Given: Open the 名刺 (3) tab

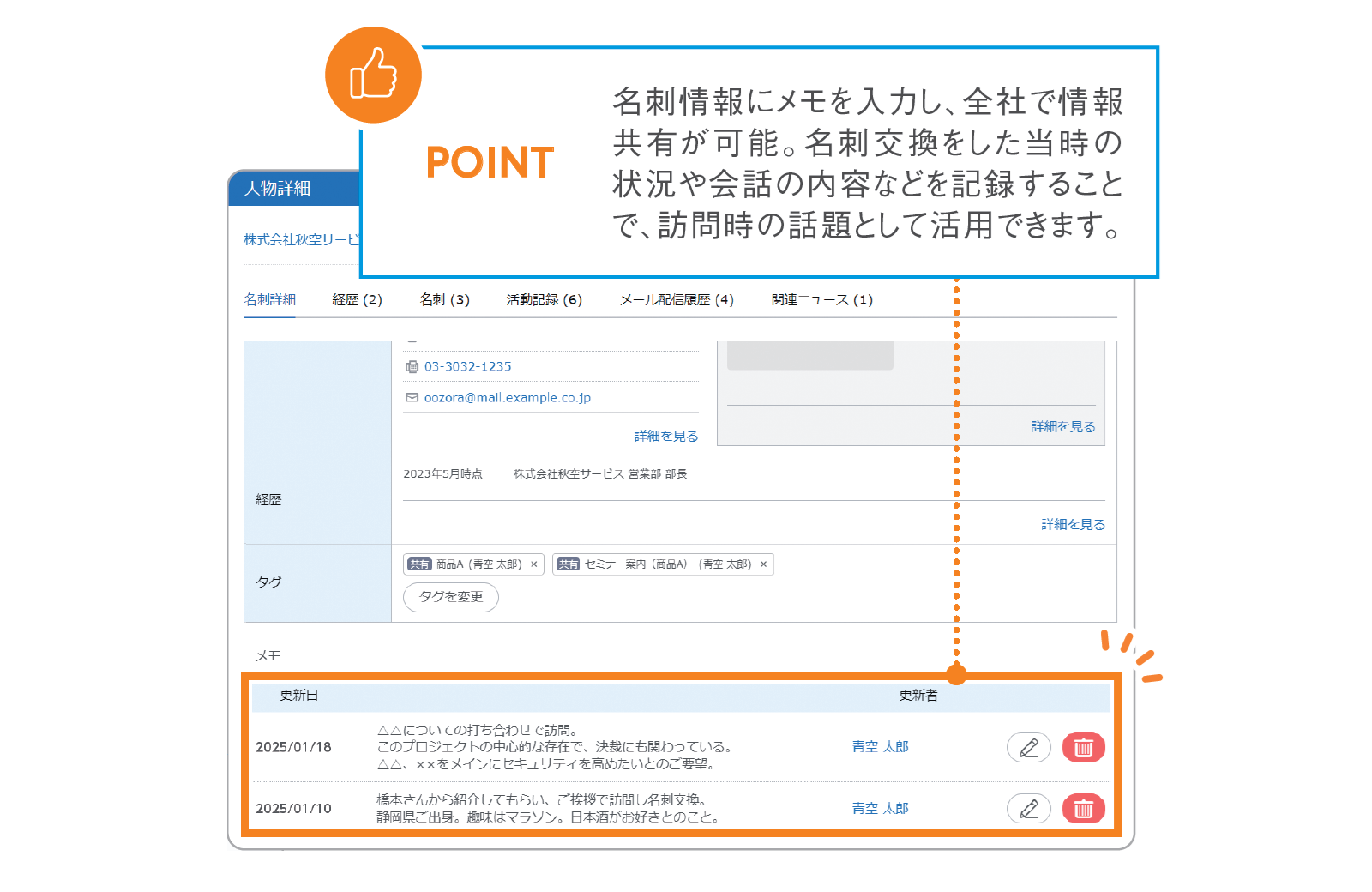Looking at the screenshot, I should 444,299.
